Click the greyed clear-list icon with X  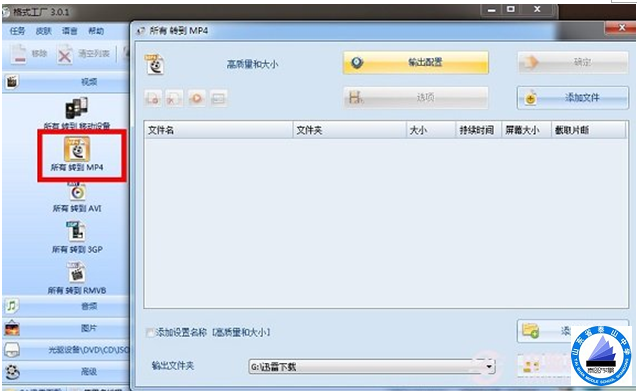[x=174, y=98]
